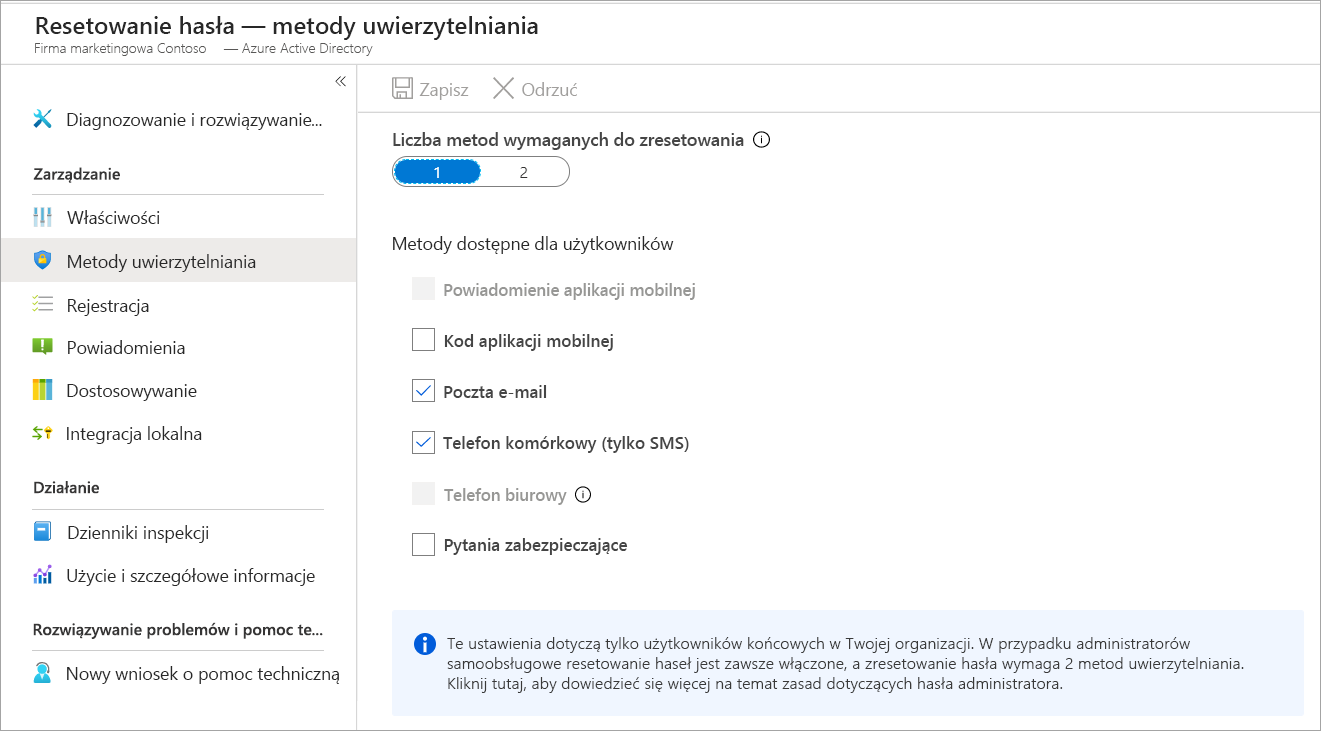Click the Działanie section header

click(x=66, y=487)
